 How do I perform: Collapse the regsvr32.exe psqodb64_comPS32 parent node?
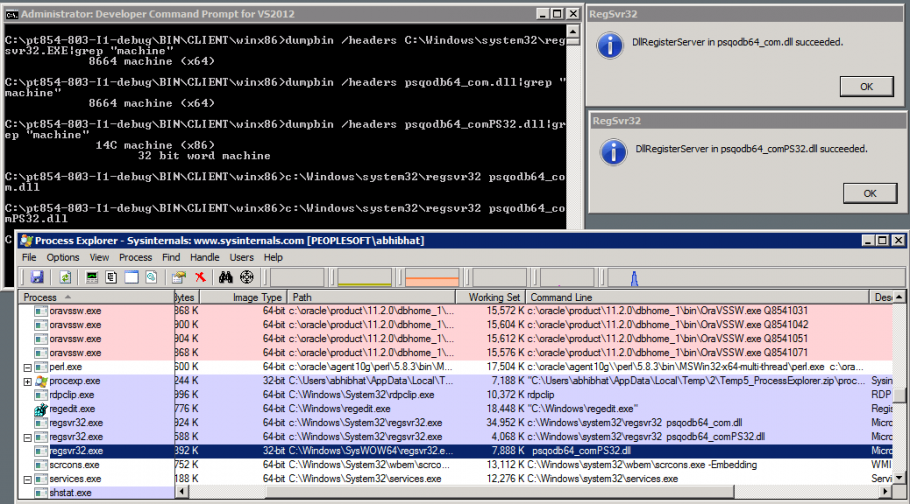pos(27,437)
